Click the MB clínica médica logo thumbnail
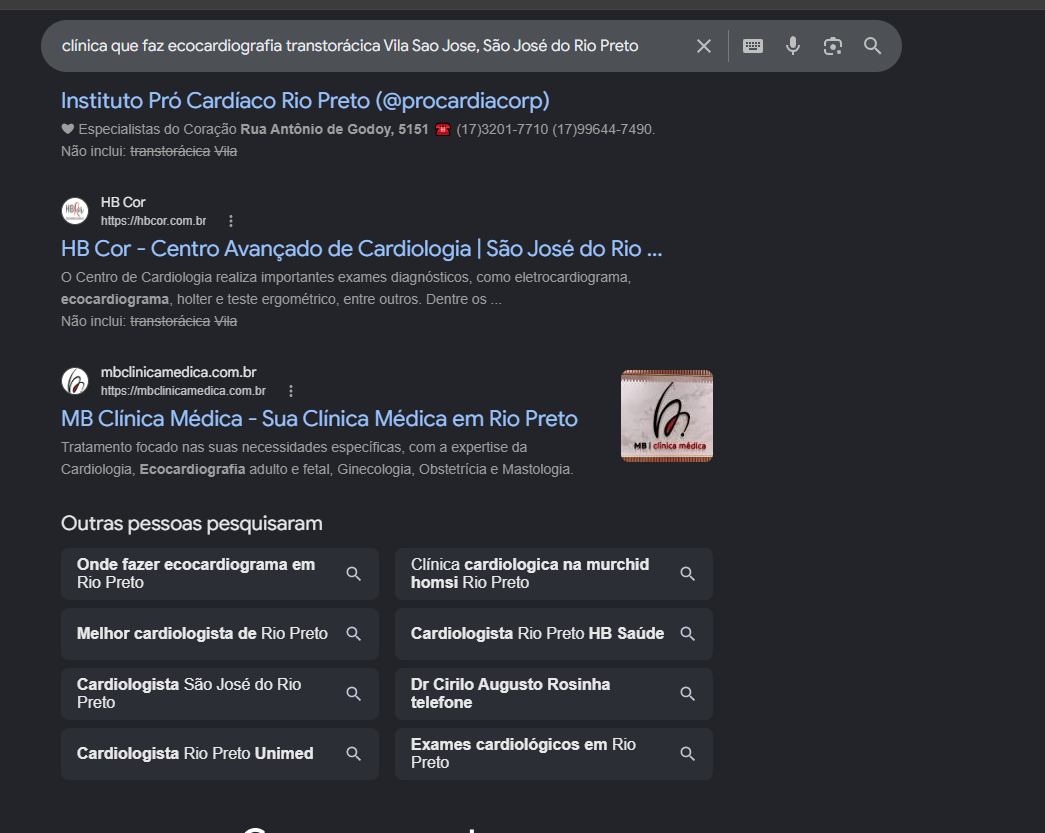The height and width of the screenshot is (833, 1045). (x=666, y=416)
